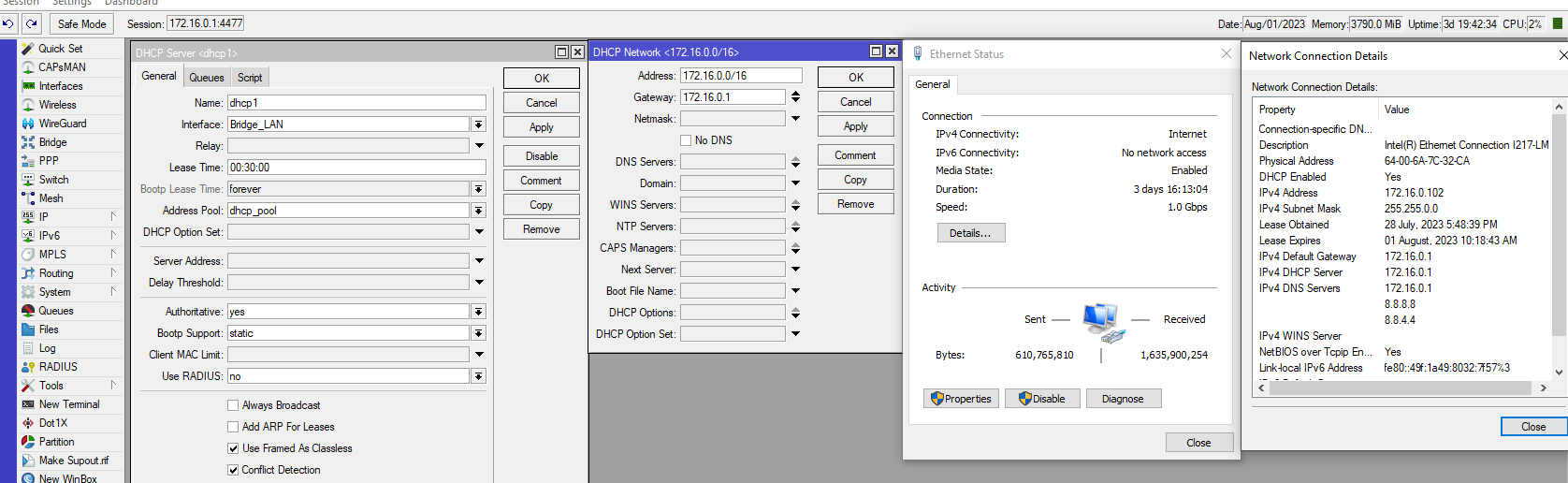Image resolution: width=1568 pixels, height=483 pixels.
Task: Open Wireless menu icon
Action: tap(28, 105)
